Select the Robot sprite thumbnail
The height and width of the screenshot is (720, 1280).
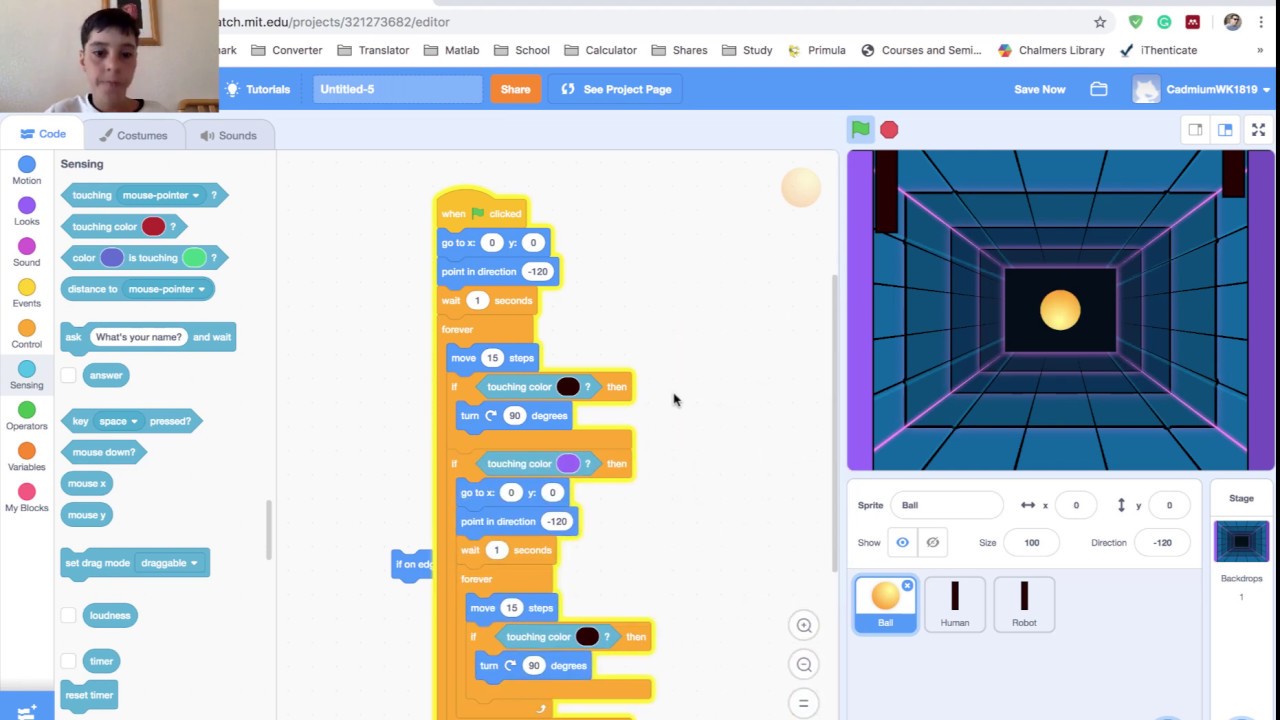[x=1024, y=604]
